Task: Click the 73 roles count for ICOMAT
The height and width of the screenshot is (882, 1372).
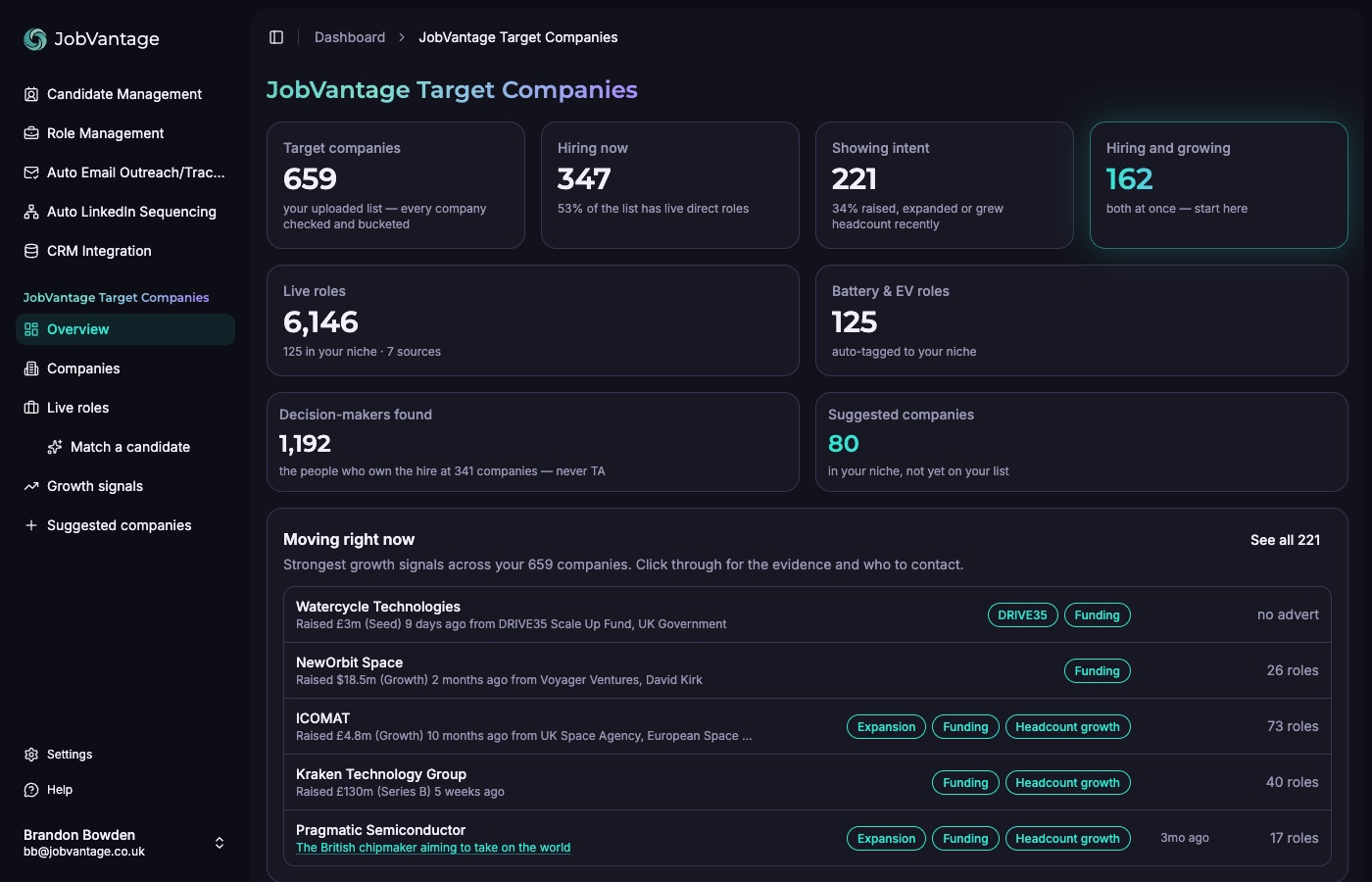Action: pyautogui.click(x=1293, y=726)
